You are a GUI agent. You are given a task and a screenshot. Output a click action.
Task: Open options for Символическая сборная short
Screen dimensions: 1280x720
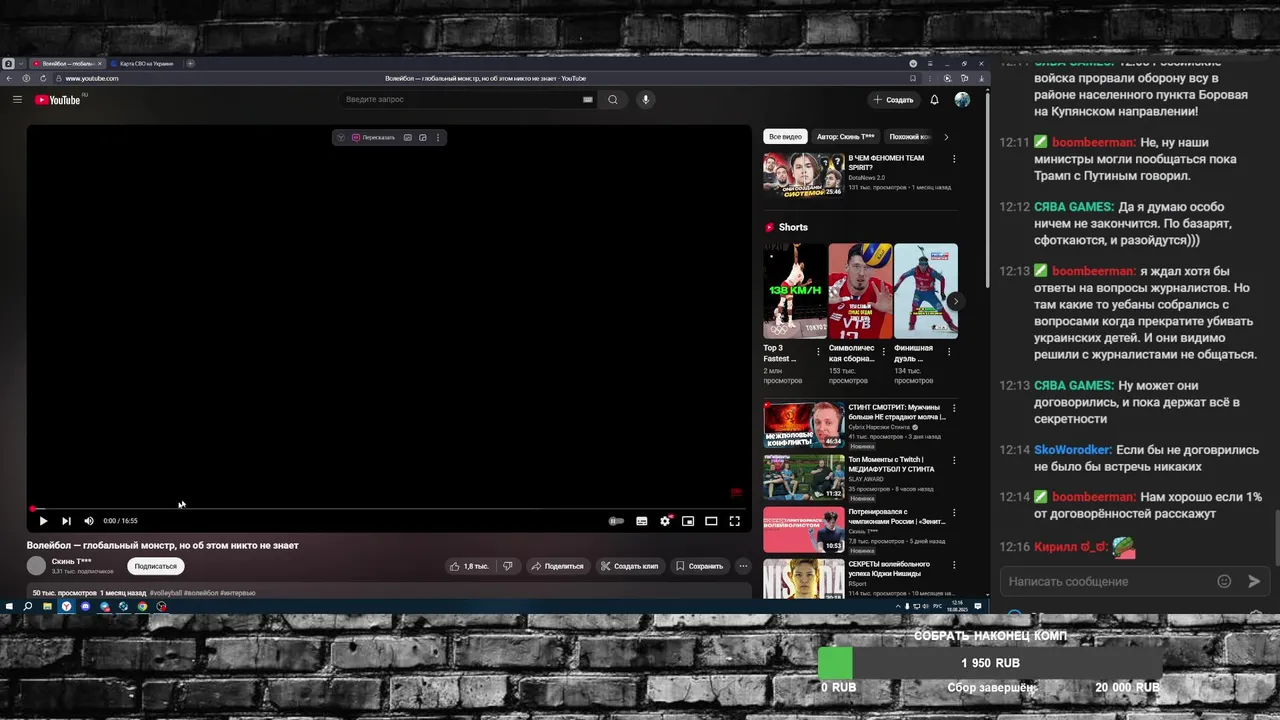tap(884, 352)
